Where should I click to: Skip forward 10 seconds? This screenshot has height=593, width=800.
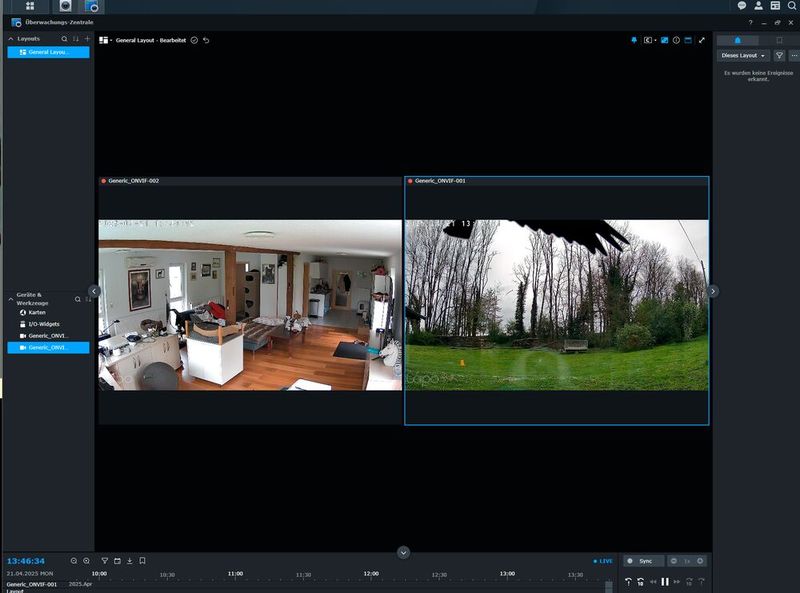689,581
